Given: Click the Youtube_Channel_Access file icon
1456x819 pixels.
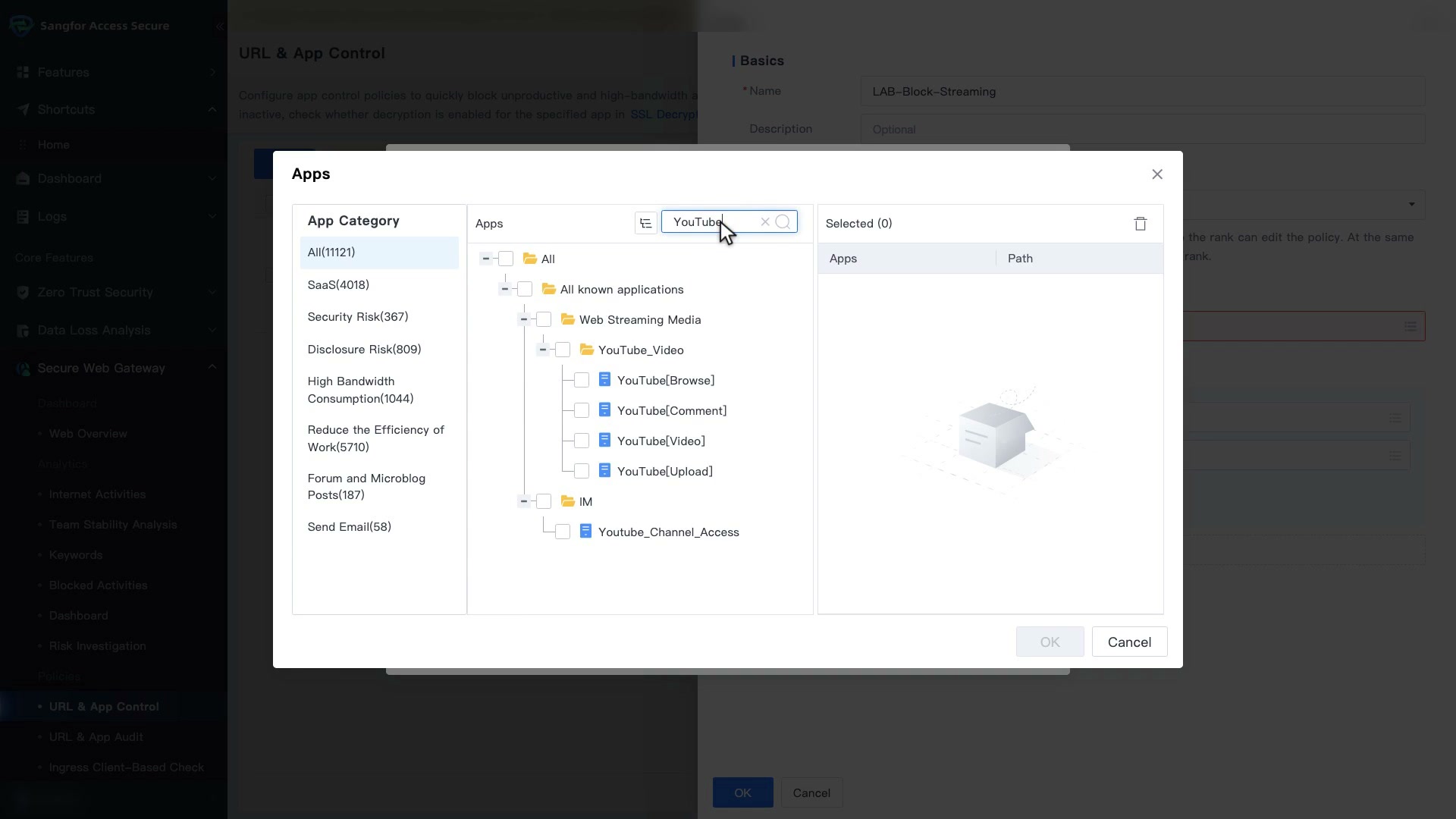Looking at the screenshot, I should point(585,532).
